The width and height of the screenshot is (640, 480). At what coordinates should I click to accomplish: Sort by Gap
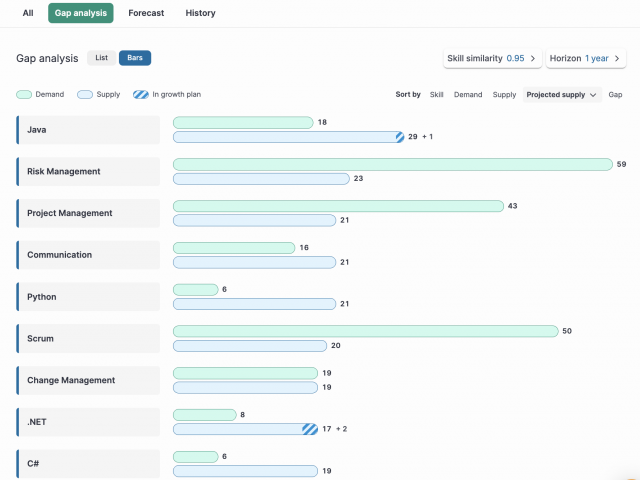[615, 95]
